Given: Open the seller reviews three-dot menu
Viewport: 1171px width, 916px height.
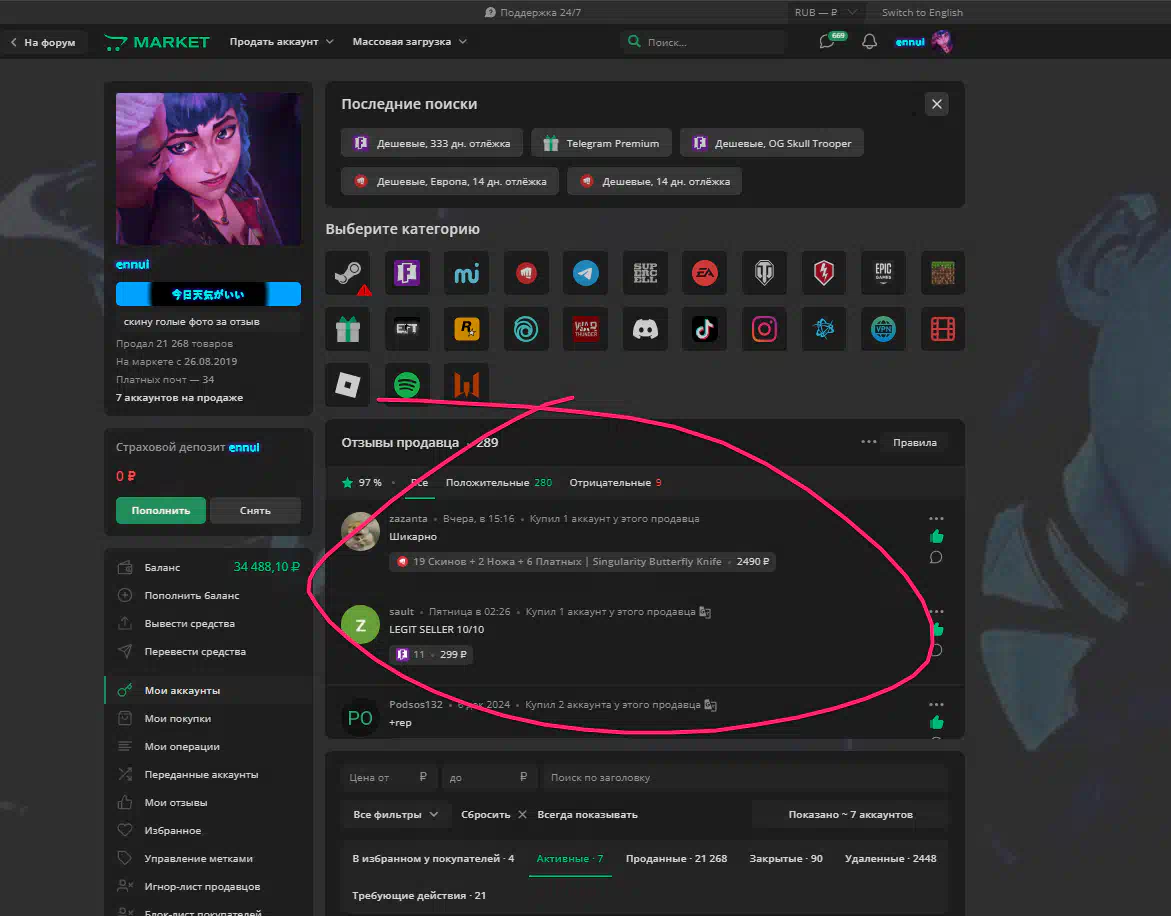Looking at the screenshot, I should 869,442.
